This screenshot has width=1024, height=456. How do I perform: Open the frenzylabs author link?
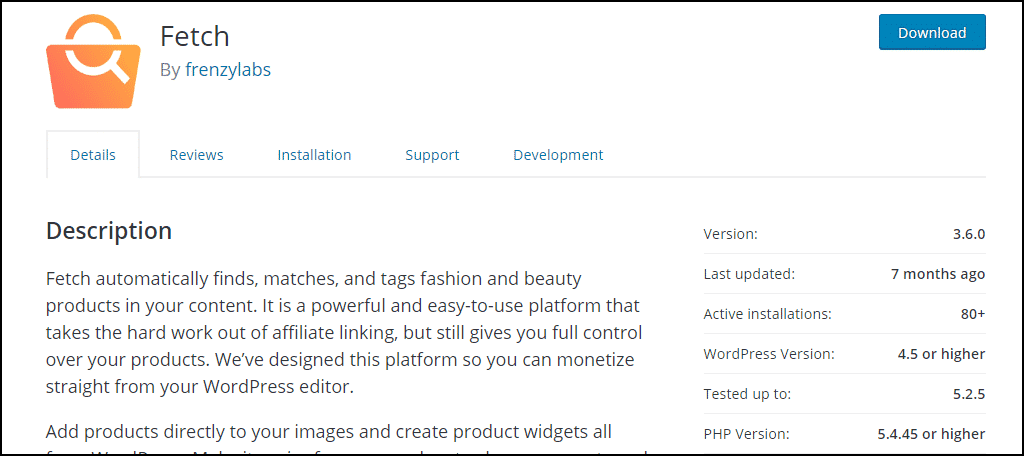click(x=228, y=70)
